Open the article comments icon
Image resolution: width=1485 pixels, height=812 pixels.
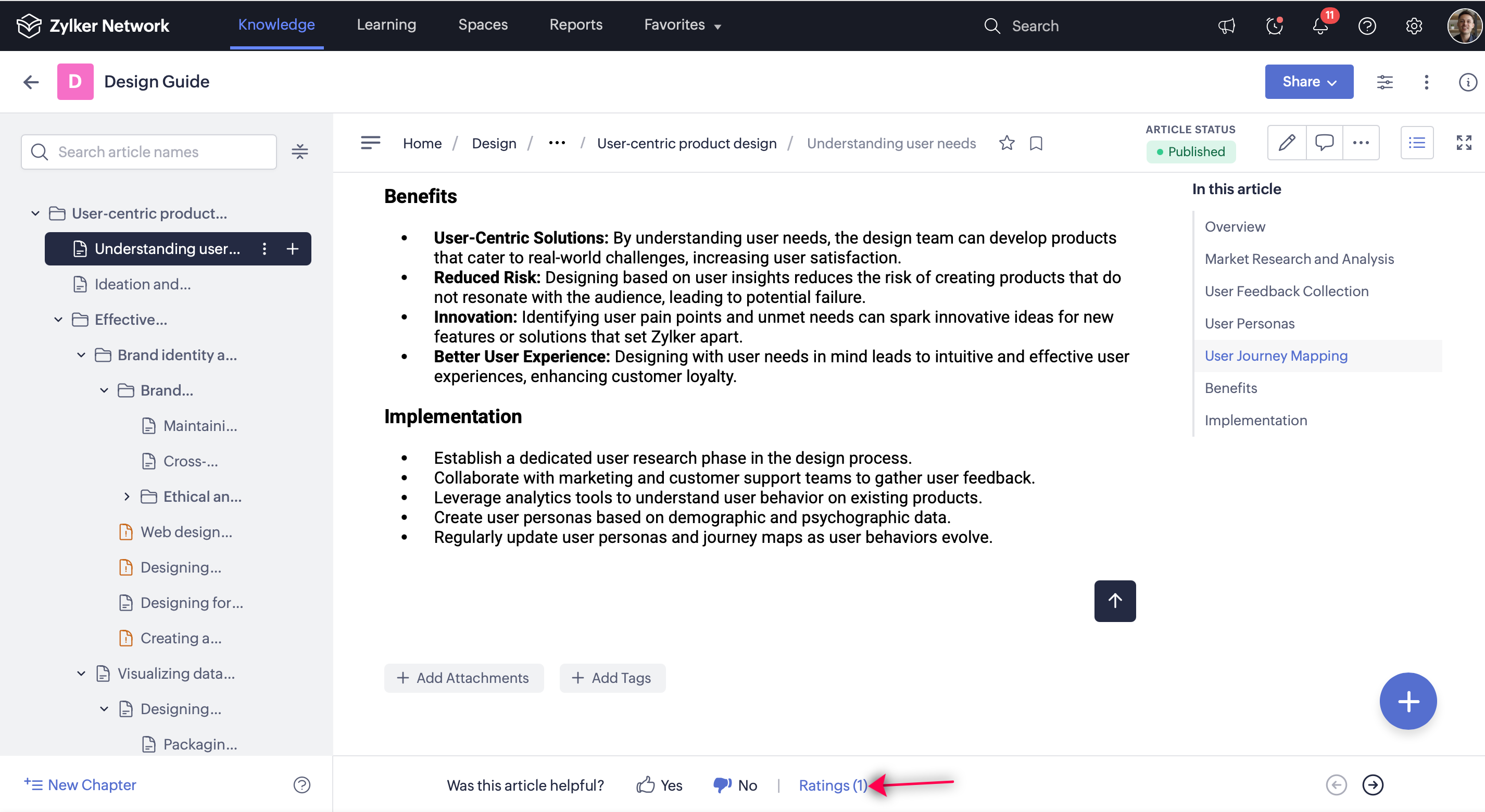pyautogui.click(x=1324, y=142)
